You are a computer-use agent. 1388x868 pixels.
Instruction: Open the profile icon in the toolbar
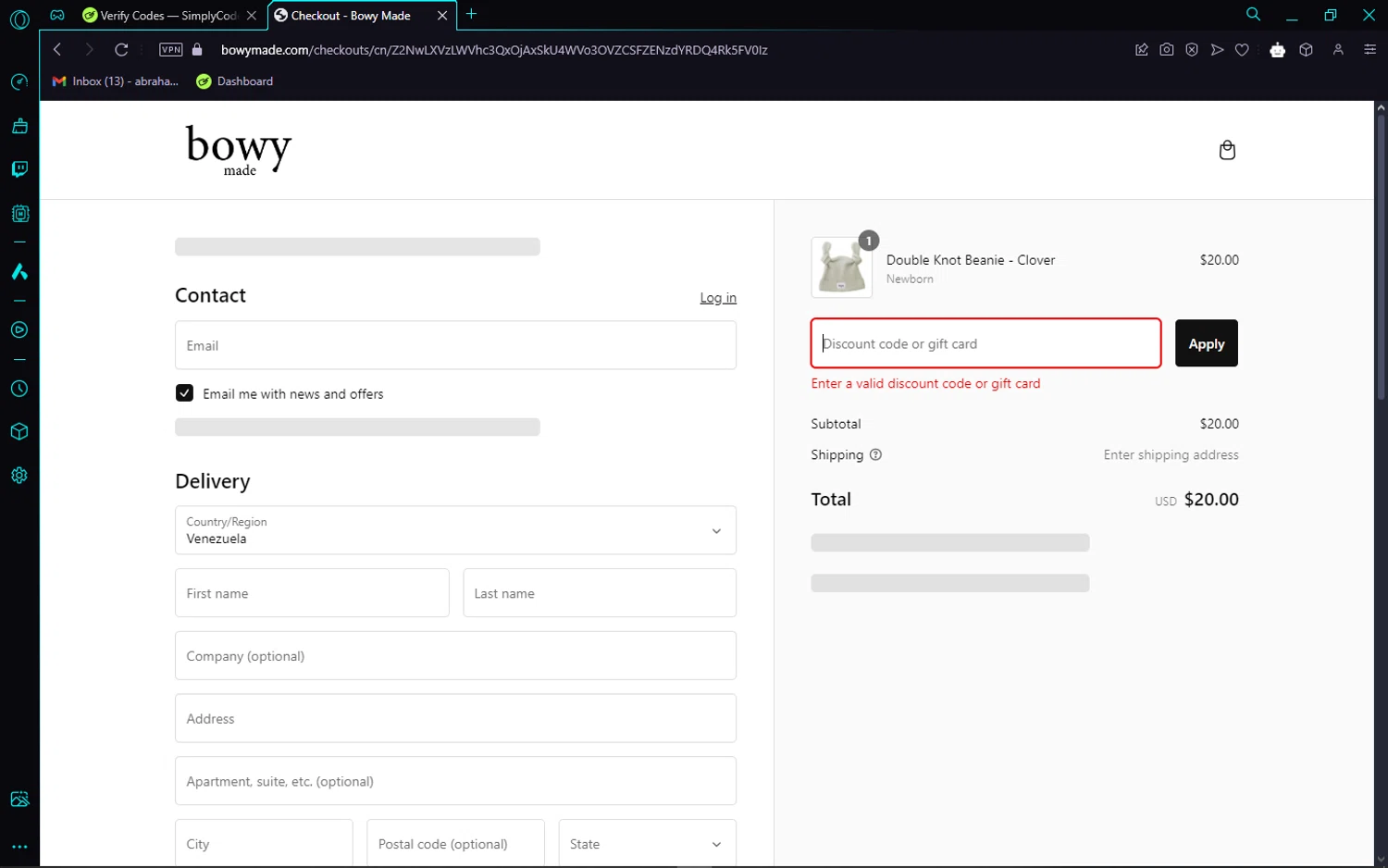pos(1338,50)
